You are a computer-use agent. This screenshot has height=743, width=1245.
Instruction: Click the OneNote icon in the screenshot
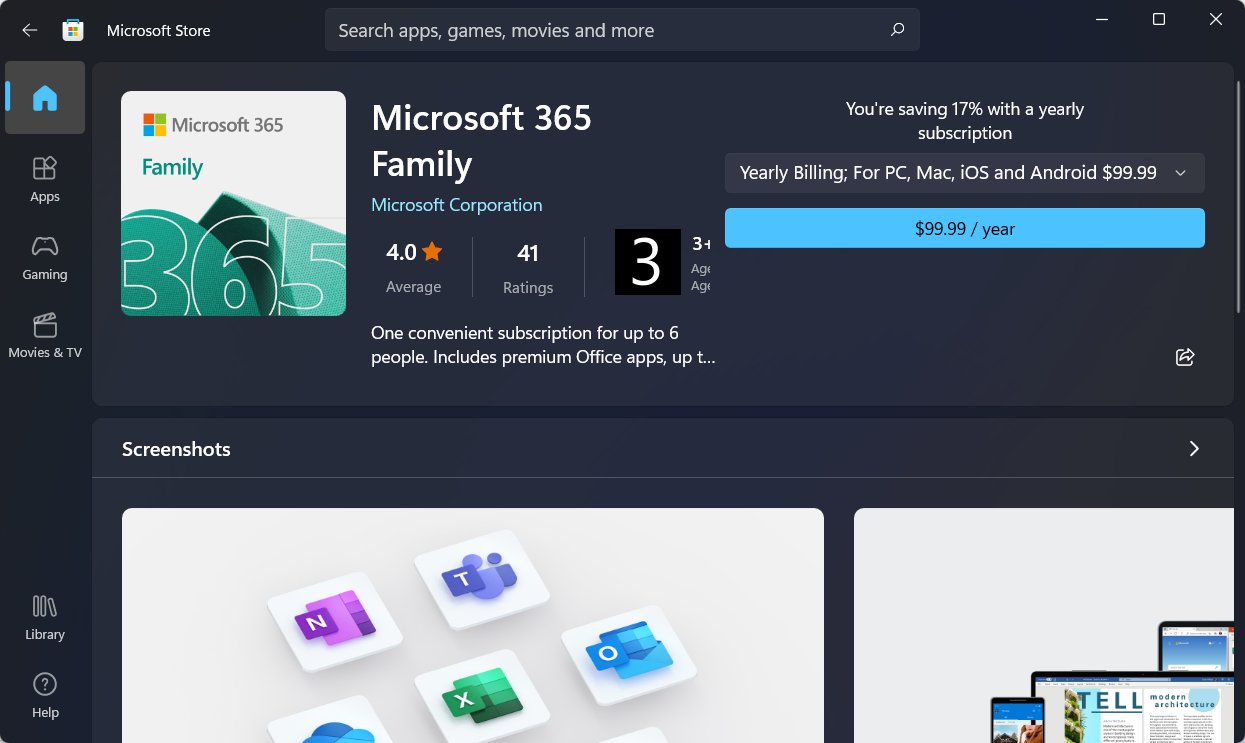click(x=335, y=620)
